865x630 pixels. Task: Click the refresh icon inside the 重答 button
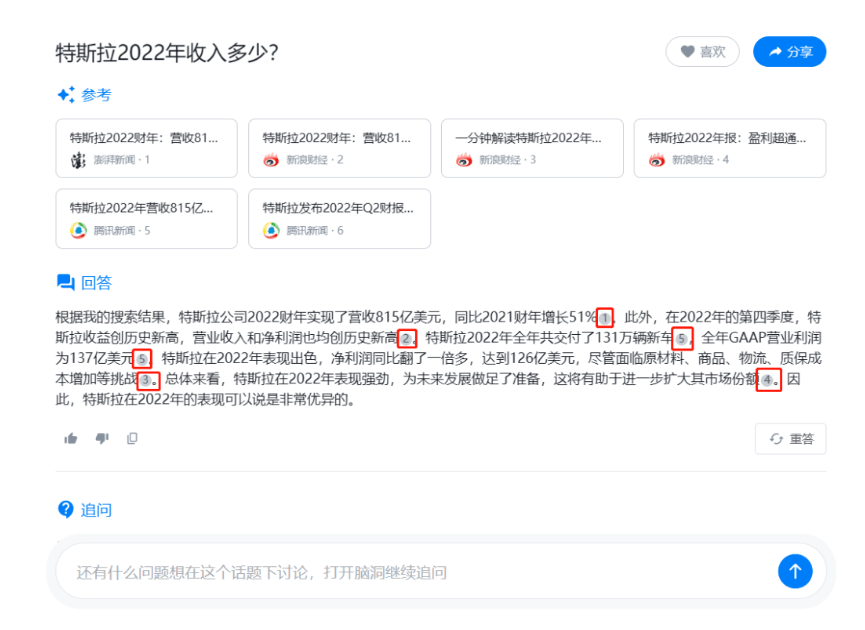point(777,438)
